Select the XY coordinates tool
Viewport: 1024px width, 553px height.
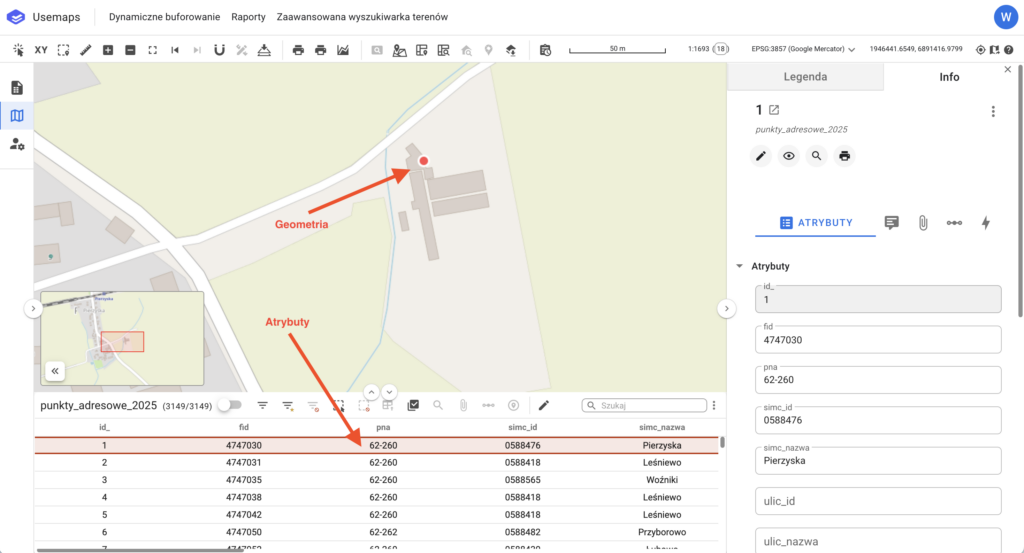tap(41, 49)
